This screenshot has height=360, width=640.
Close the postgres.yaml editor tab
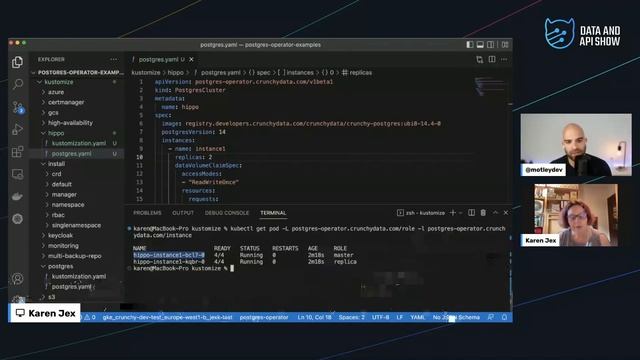[x=191, y=60]
